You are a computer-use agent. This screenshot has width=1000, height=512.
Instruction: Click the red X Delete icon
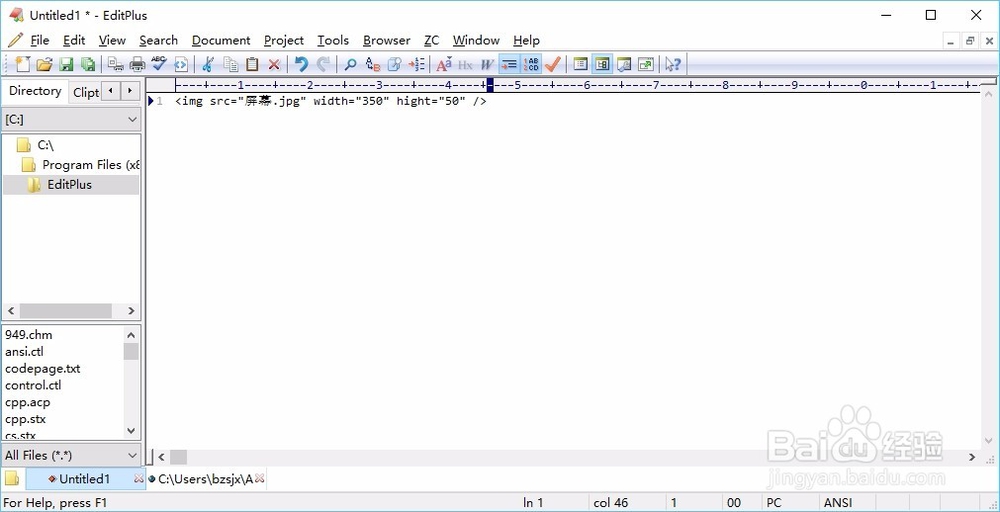[x=274, y=64]
